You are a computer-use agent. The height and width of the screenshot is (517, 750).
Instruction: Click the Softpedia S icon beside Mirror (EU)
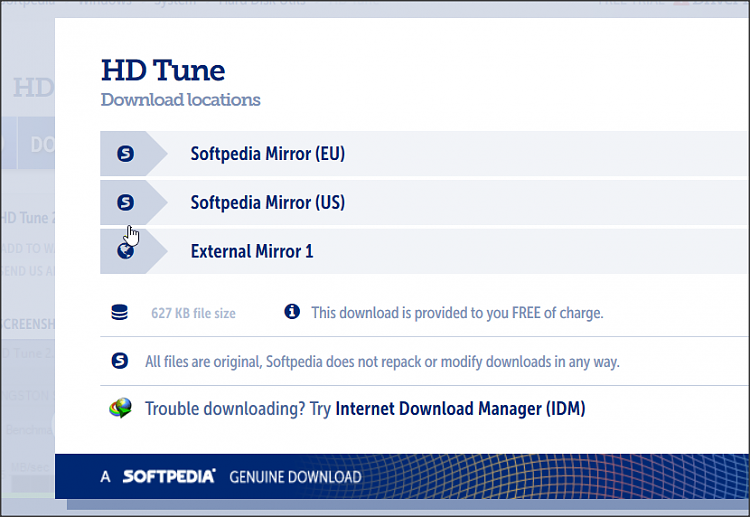[x=125, y=154]
